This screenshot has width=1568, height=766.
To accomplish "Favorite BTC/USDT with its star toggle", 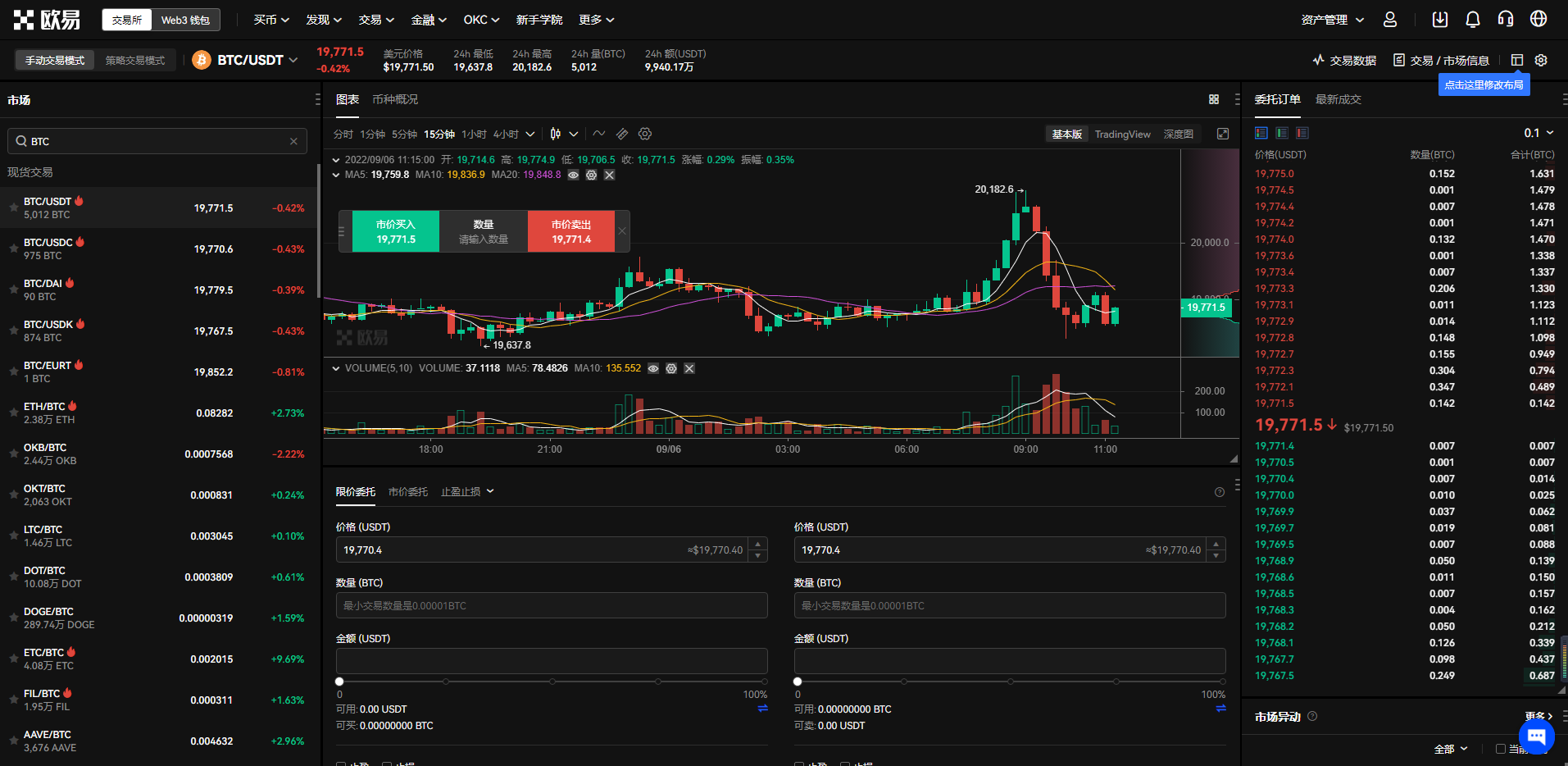I will coord(12,207).
